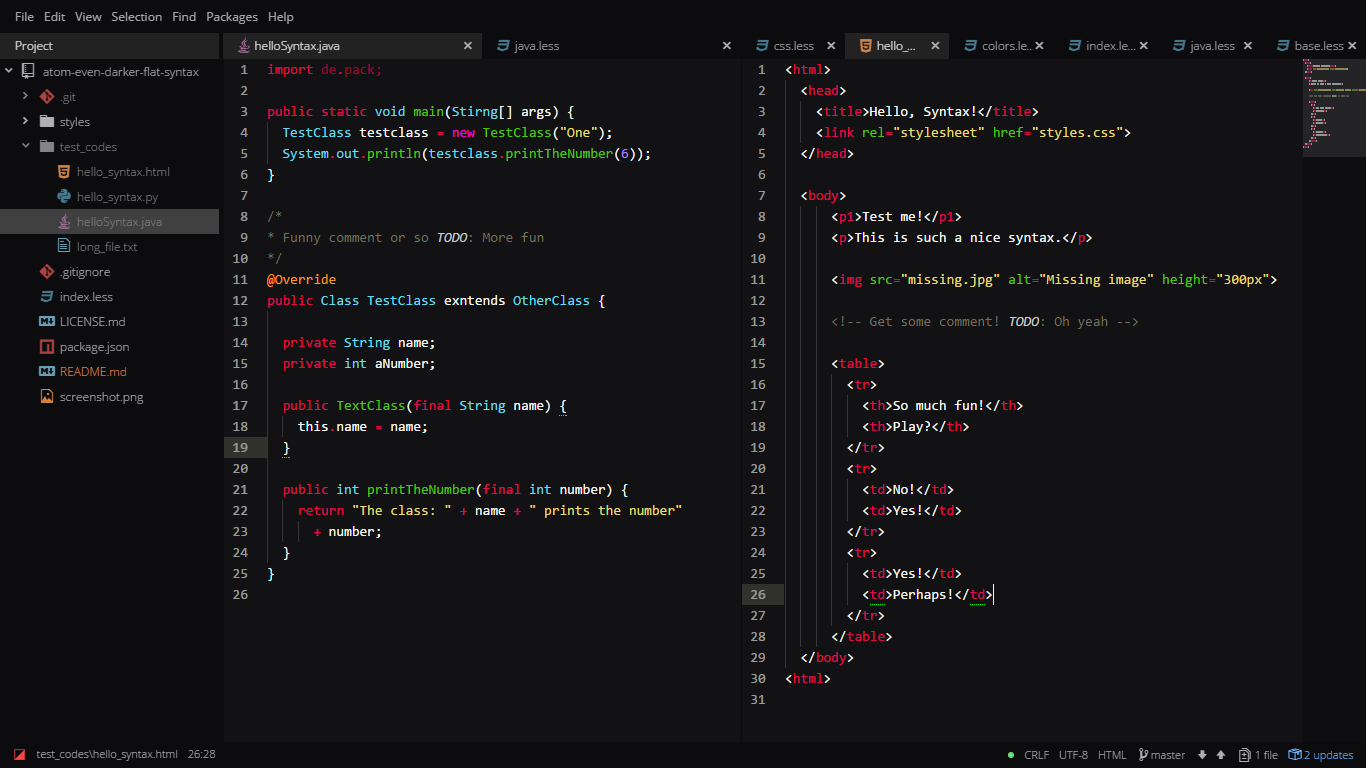Click the Python icon for hello_syntax.py

coord(64,197)
